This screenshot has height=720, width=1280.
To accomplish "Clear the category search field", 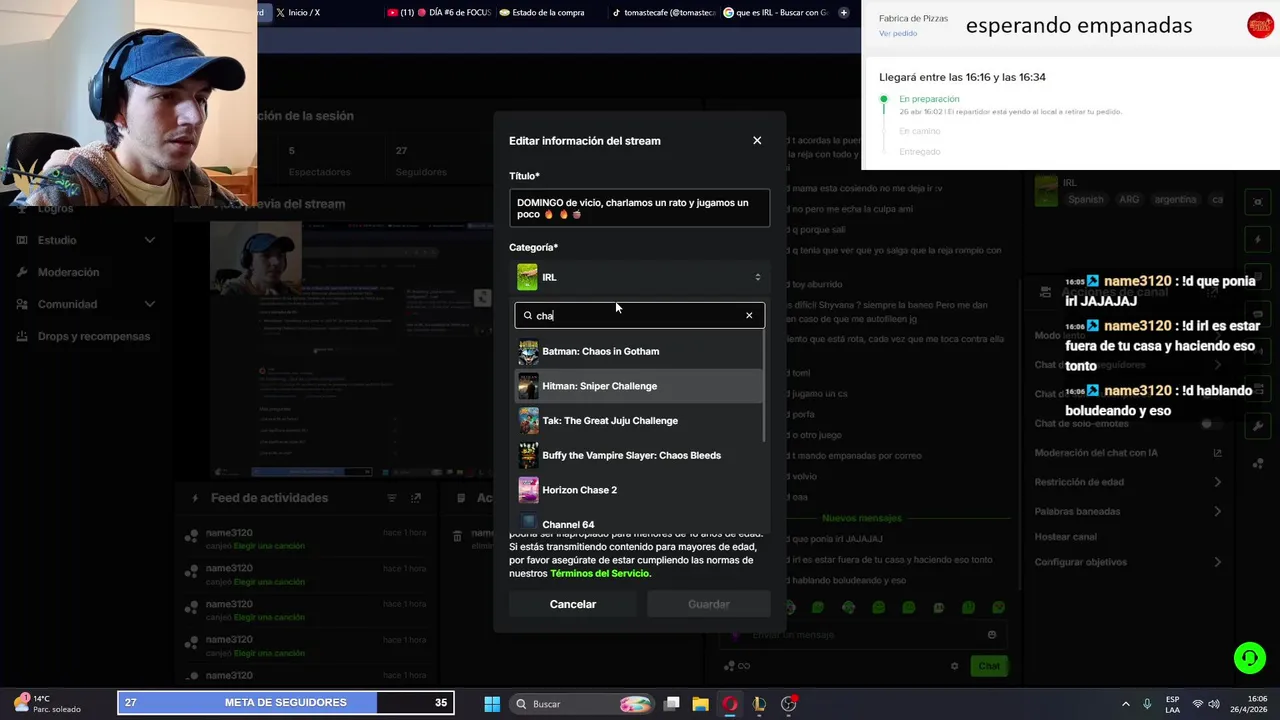I will coord(749,316).
